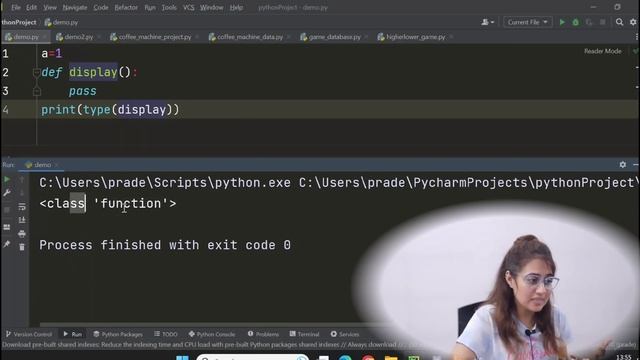Click the layout restore icon in Run panel
This screenshot has width=640, height=360.
pos(7,227)
